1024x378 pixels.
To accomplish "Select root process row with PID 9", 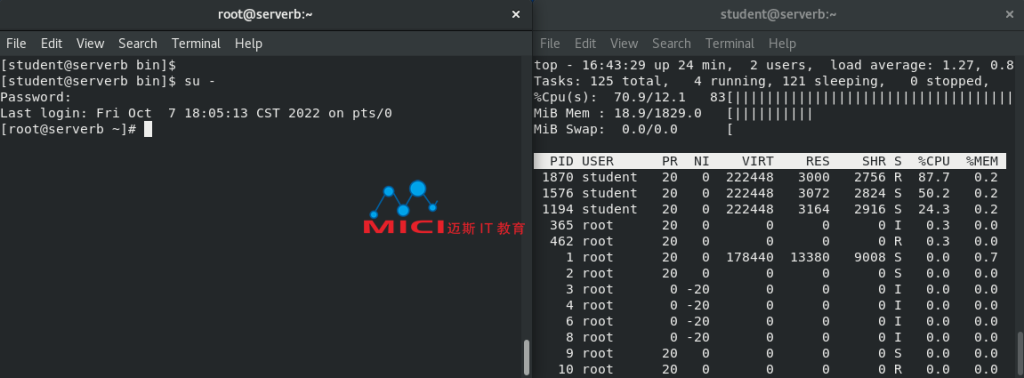I will [770, 353].
